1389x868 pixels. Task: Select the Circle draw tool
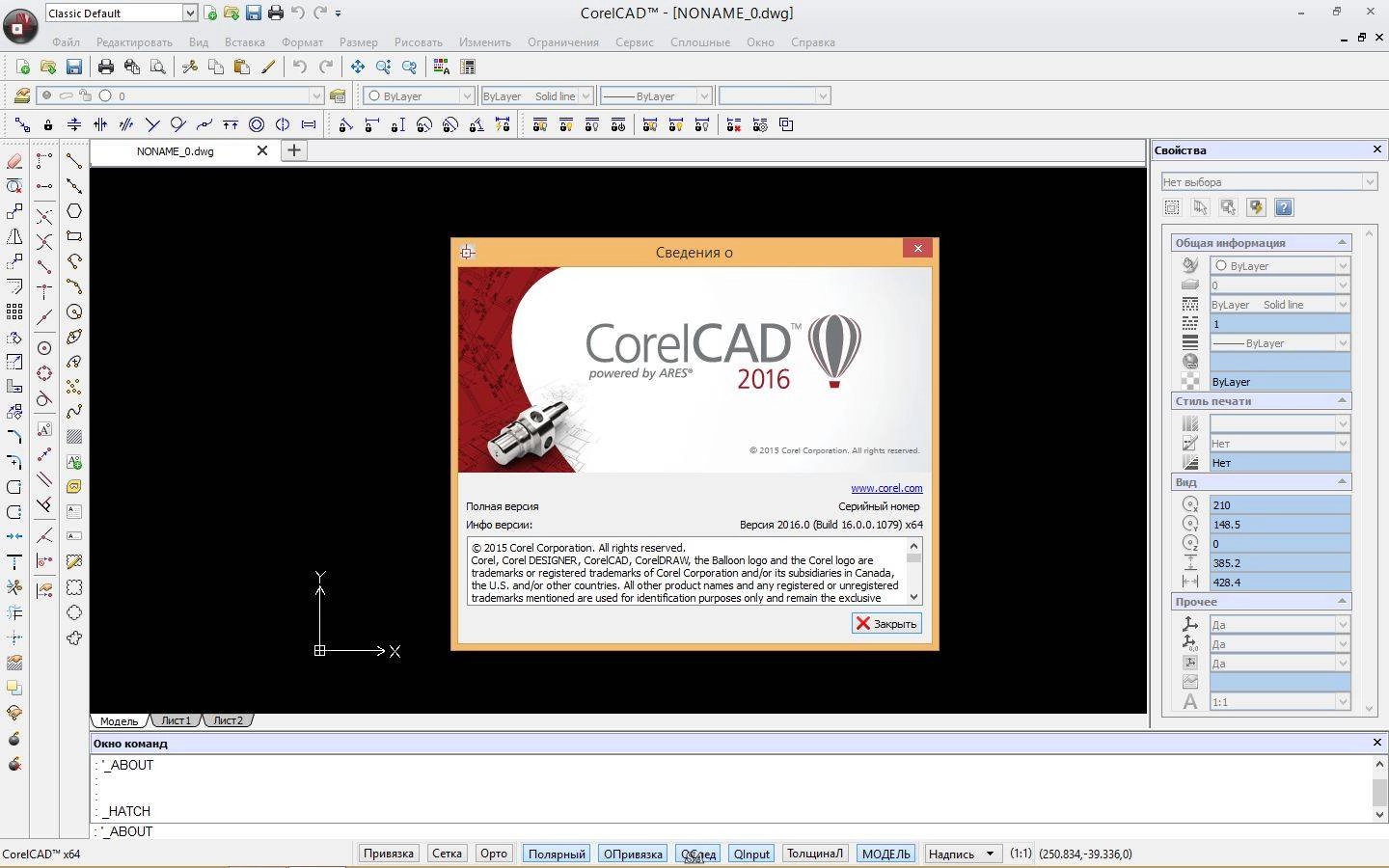click(x=74, y=312)
